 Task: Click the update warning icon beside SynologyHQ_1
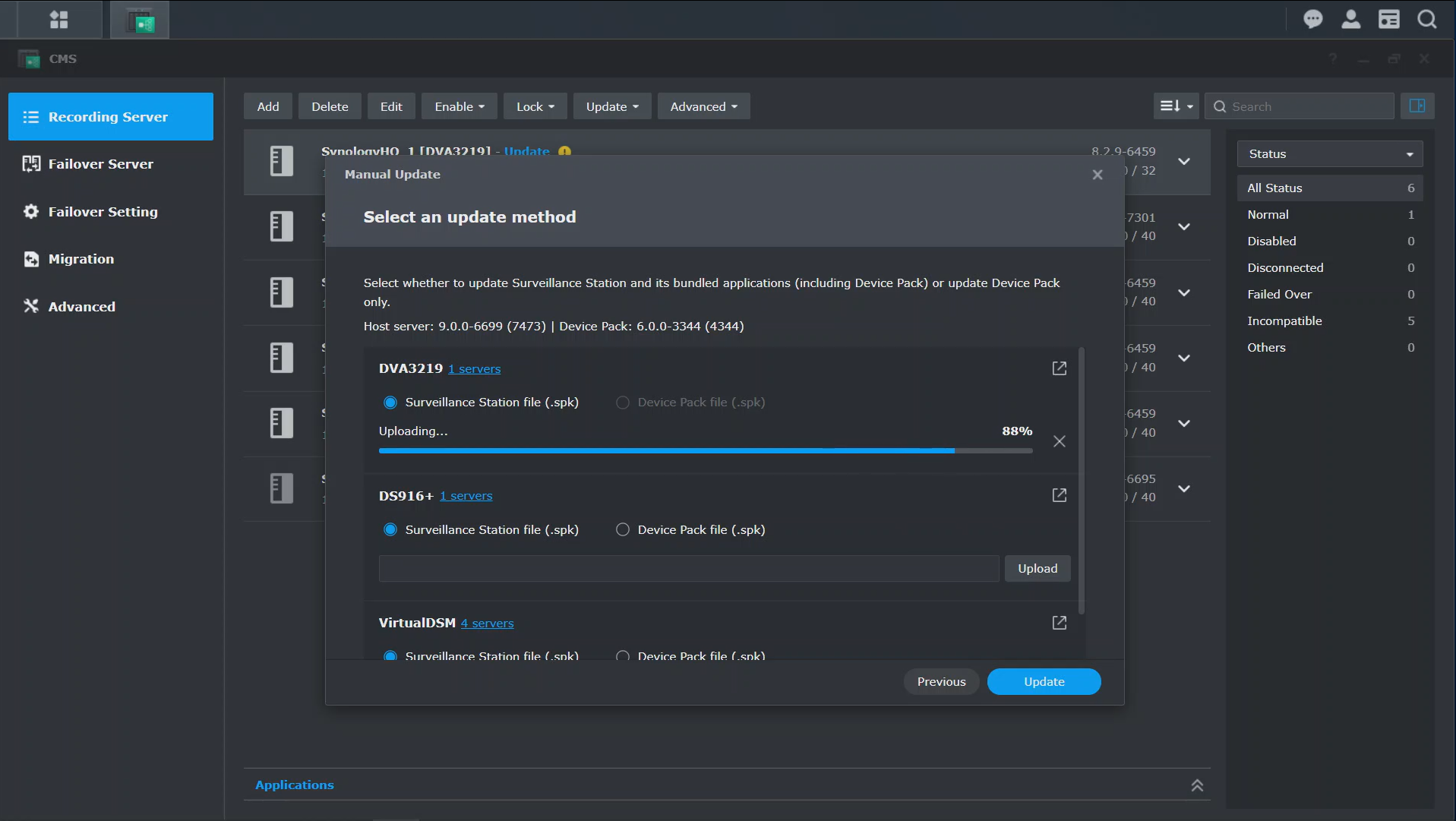click(564, 151)
